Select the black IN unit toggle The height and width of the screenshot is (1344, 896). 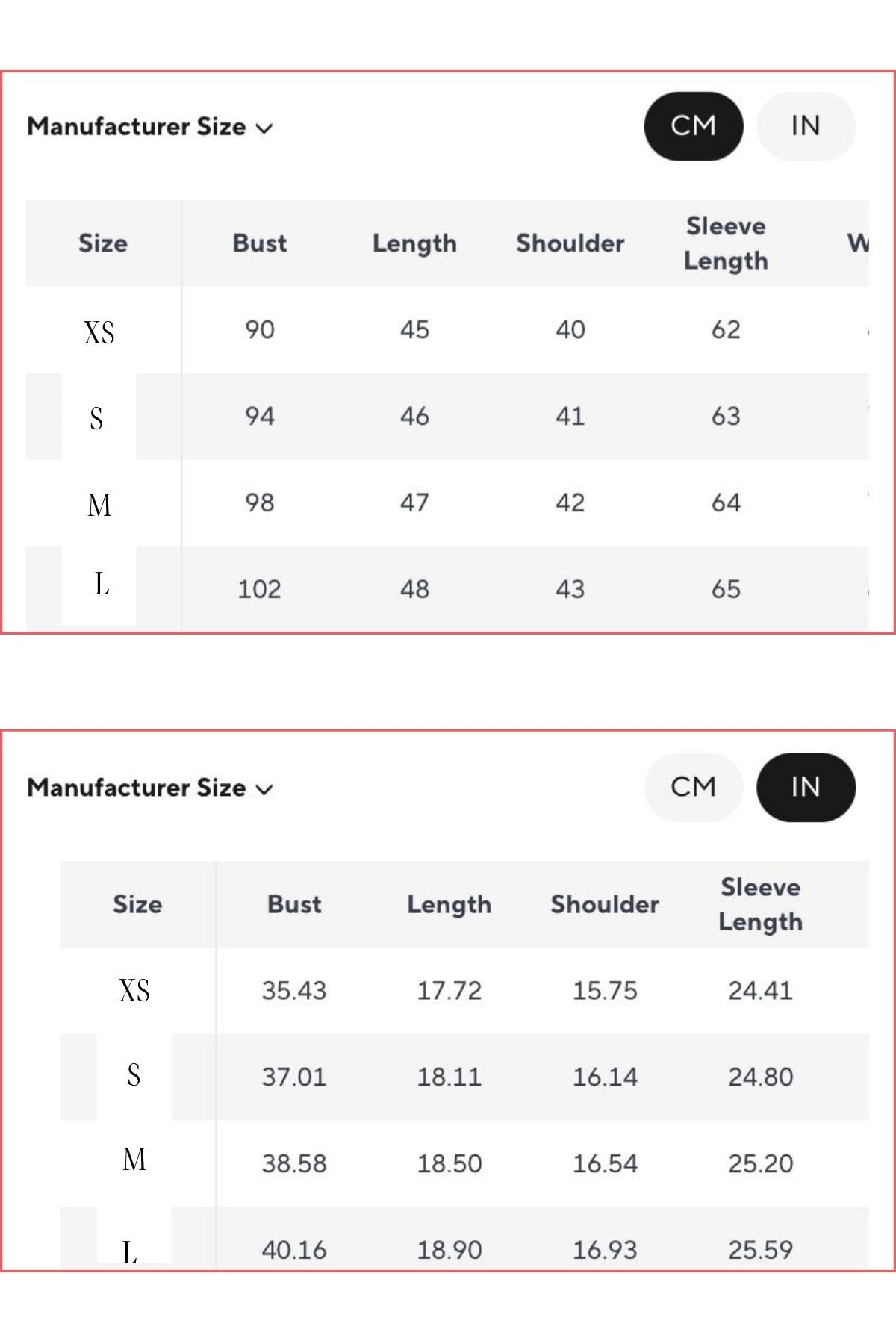coord(805,787)
